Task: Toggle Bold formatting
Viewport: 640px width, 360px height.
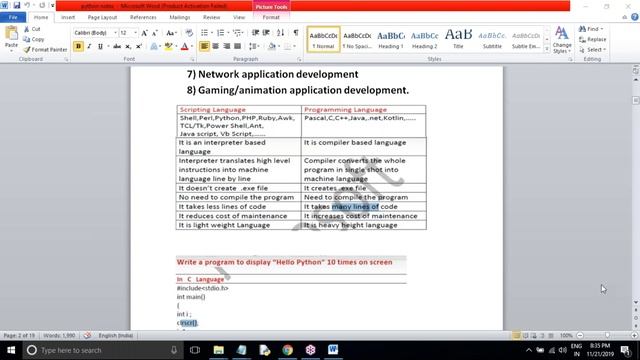Action: click(x=78, y=46)
